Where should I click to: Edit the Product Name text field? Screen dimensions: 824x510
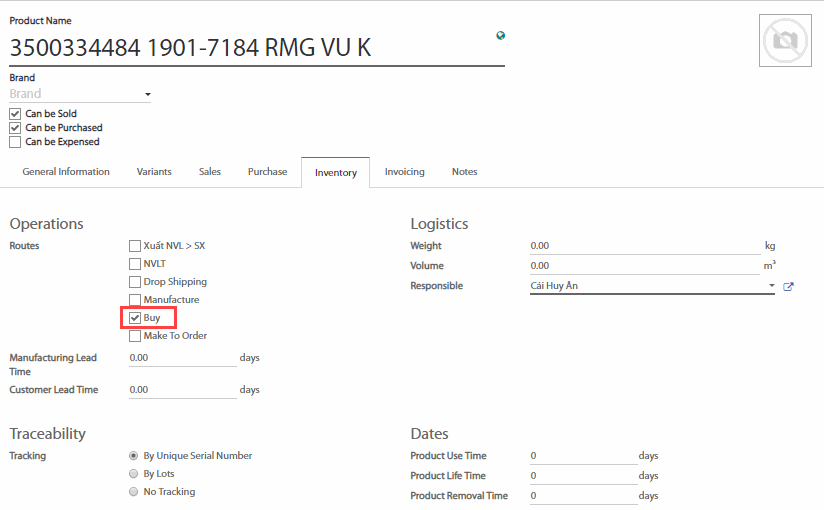point(250,47)
